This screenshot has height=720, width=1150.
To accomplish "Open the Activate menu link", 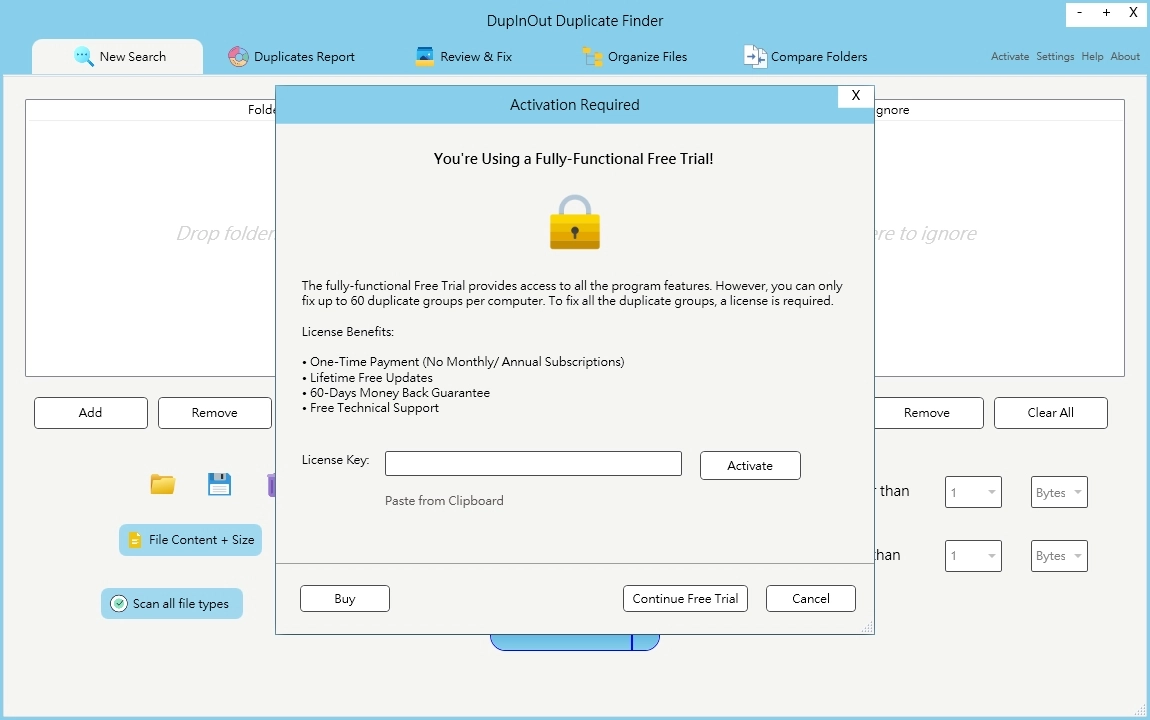I will point(1010,56).
